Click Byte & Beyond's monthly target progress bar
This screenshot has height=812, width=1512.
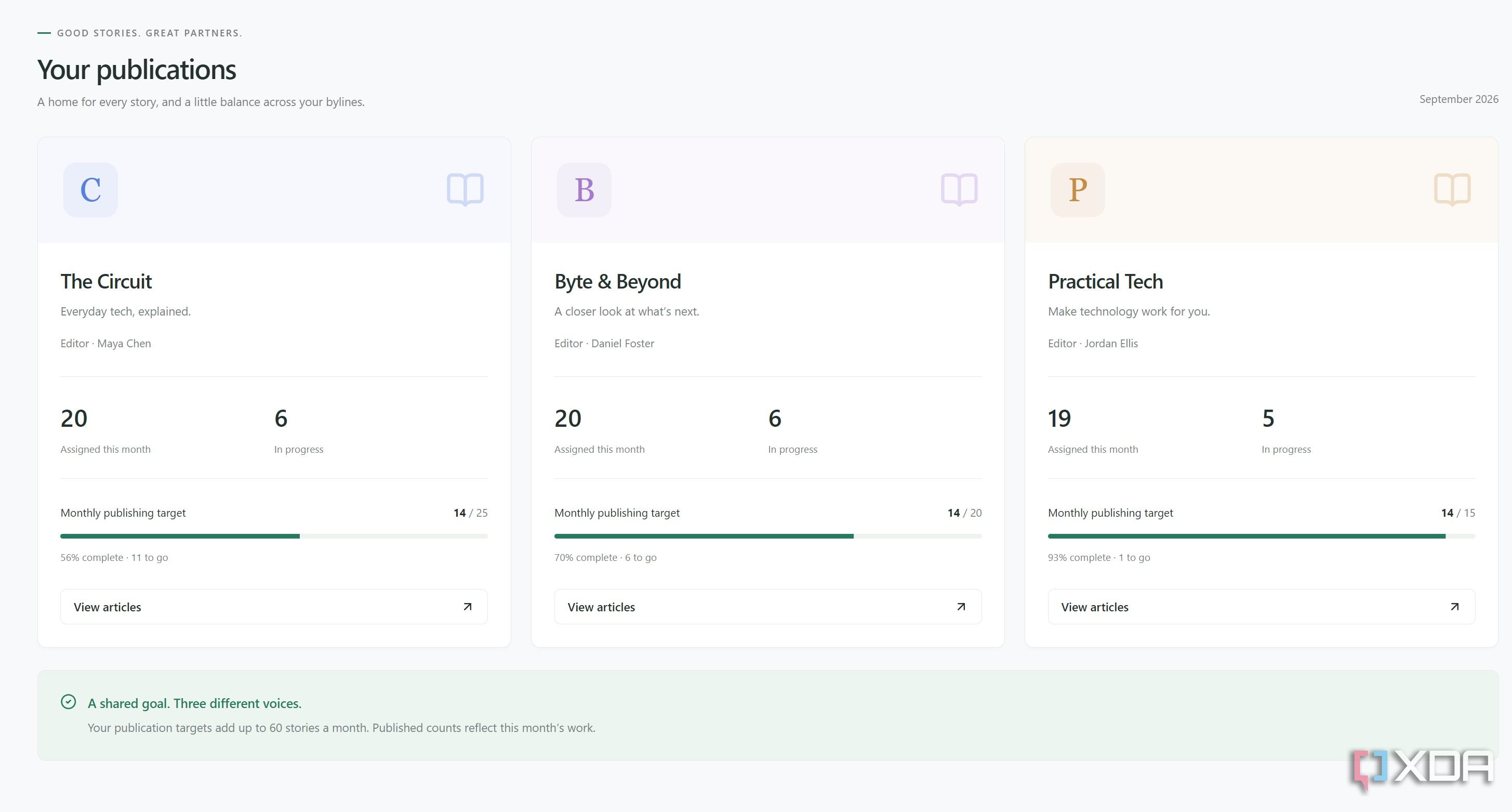(768, 536)
